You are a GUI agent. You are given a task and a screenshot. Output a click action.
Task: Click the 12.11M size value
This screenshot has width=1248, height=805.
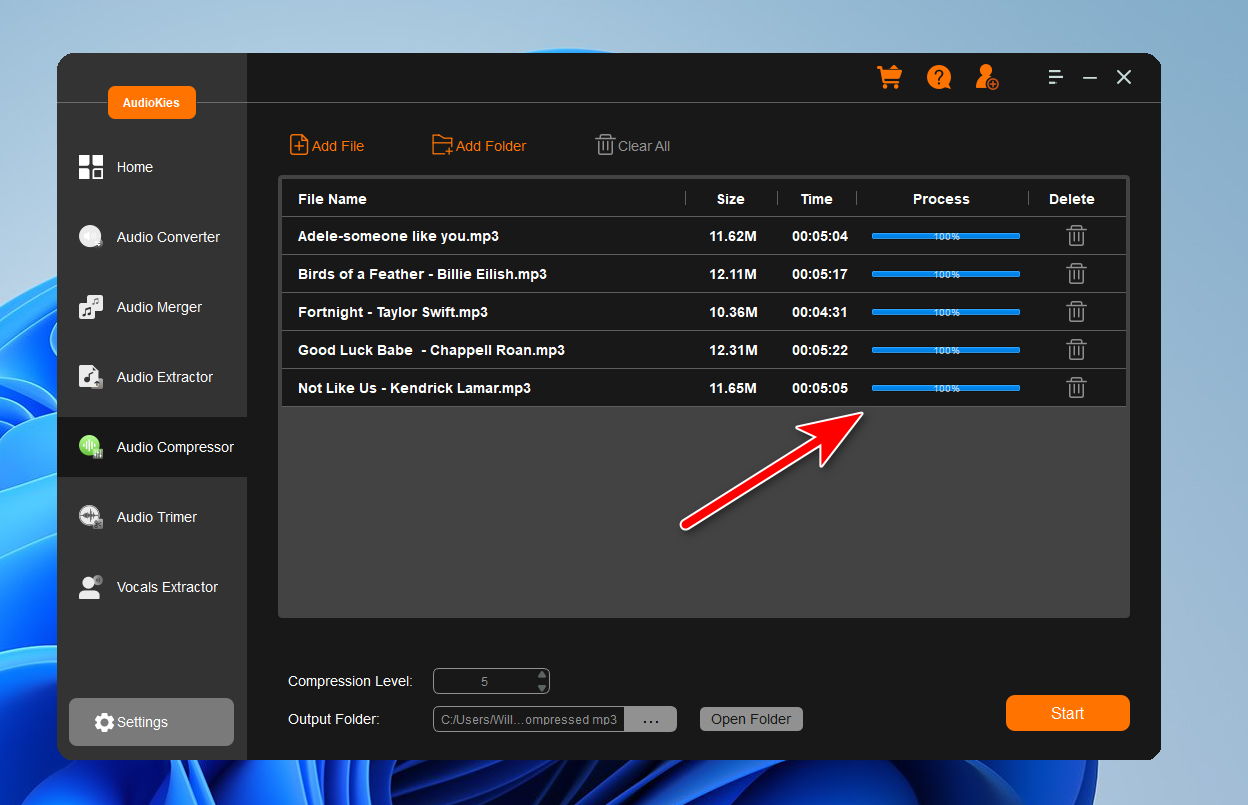click(733, 274)
